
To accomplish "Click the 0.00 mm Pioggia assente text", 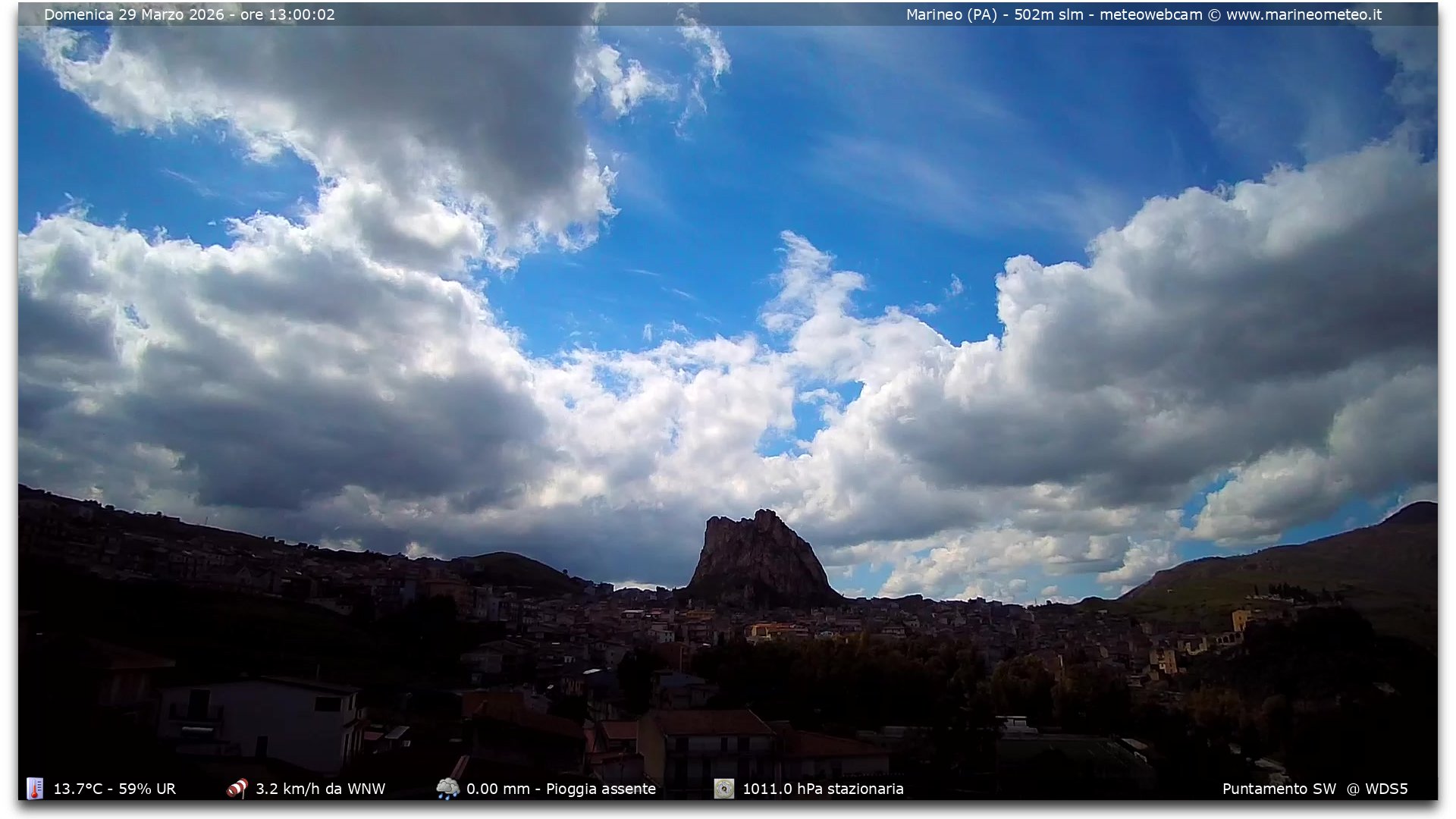I will tap(560, 789).
